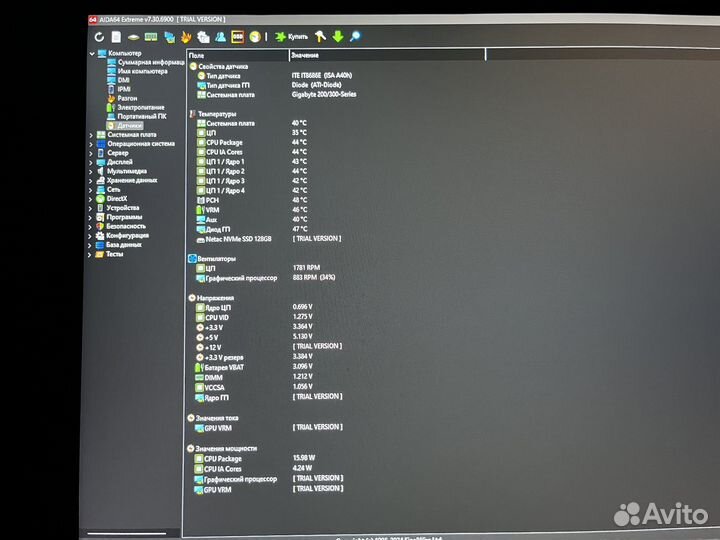Select the Безопасность tree item
The image size is (720, 540).
[121, 226]
